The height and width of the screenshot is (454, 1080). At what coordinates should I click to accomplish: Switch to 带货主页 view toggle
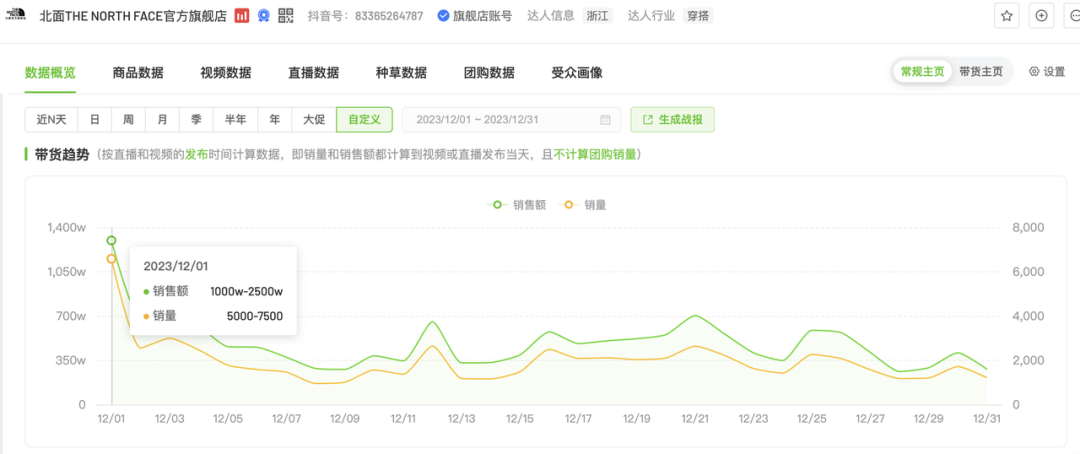[x=980, y=72]
